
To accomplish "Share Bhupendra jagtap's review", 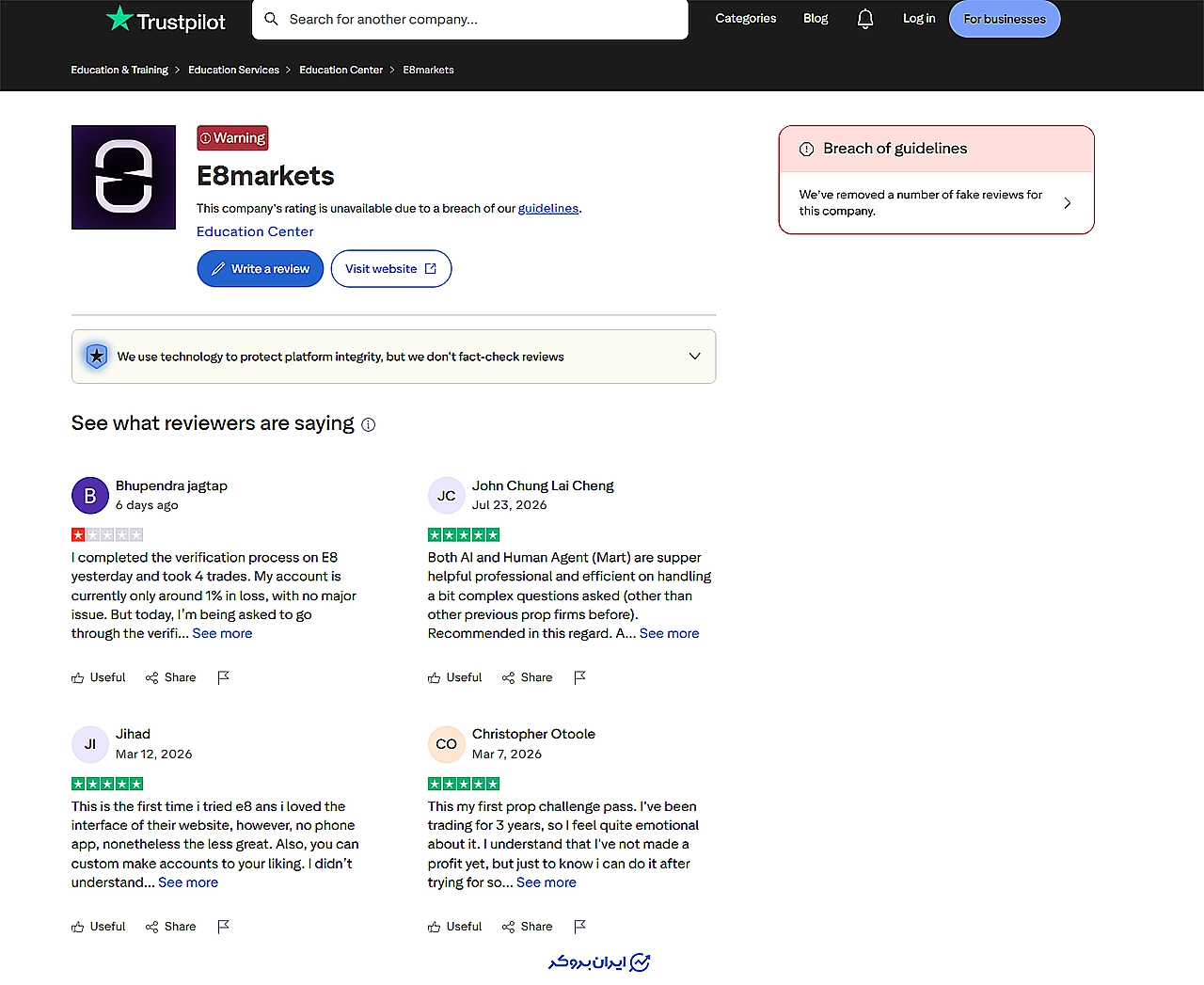I will pos(171,677).
